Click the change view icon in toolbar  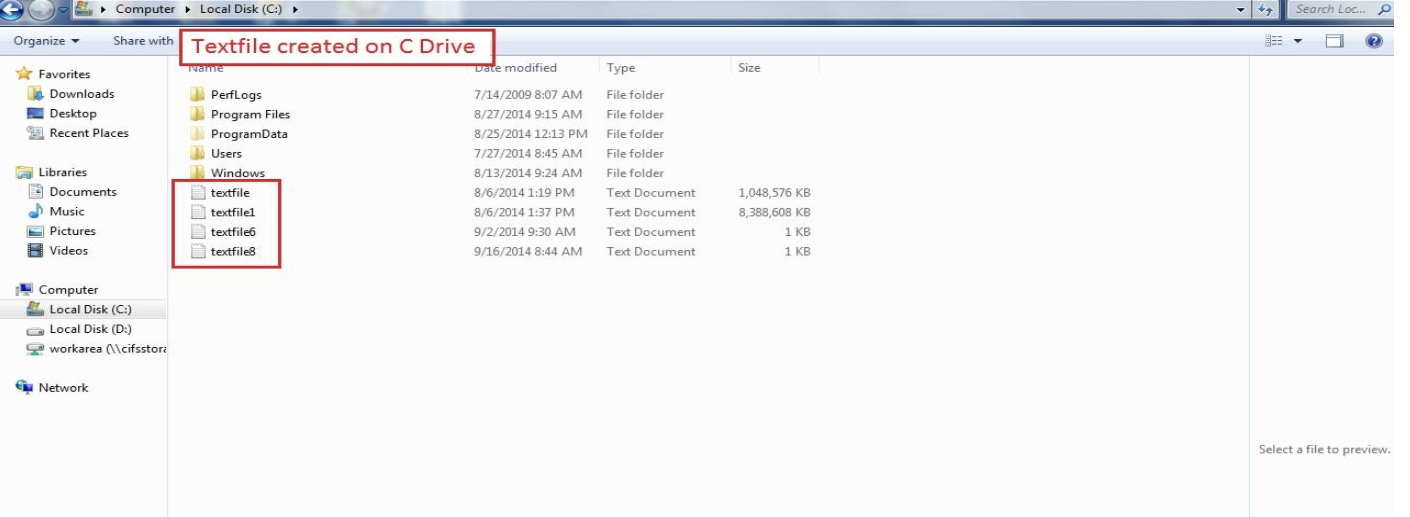point(1274,41)
